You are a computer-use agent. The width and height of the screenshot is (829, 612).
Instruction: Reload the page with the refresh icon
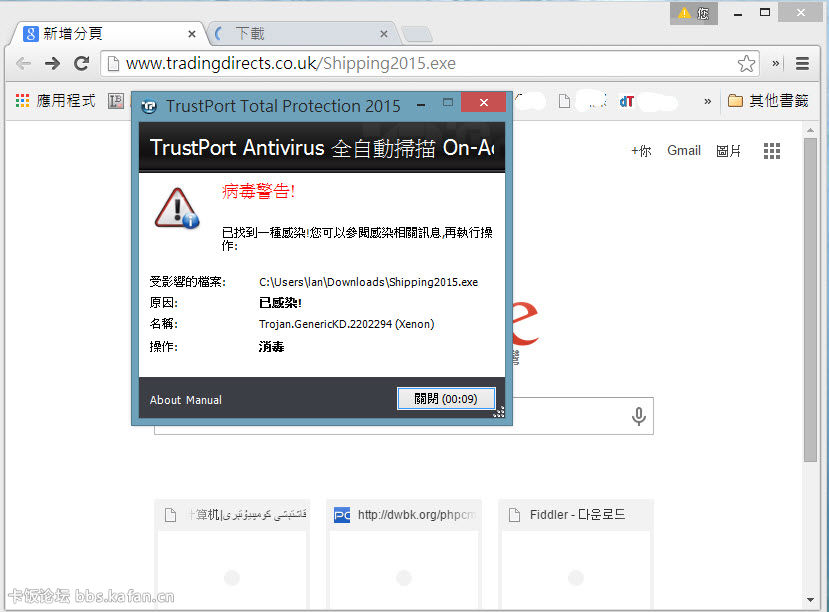[x=82, y=63]
